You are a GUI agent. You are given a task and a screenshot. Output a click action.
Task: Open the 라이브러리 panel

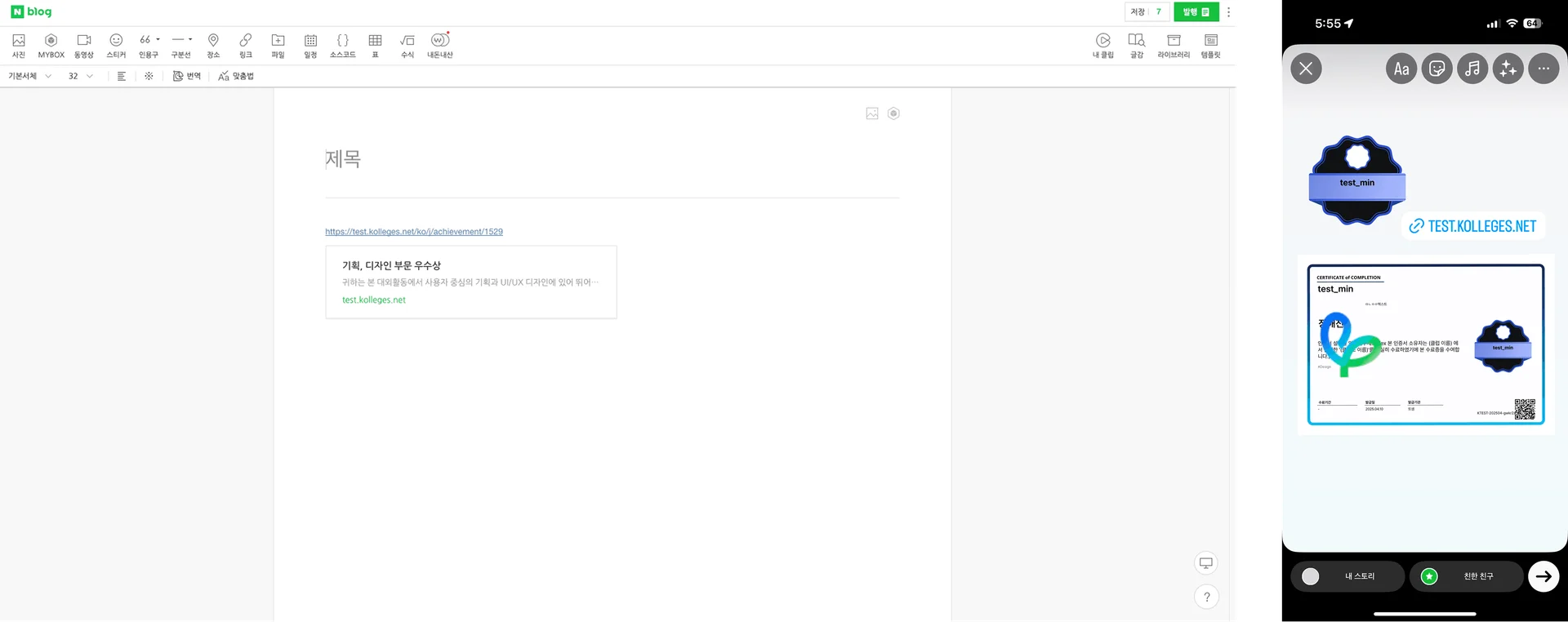point(1174,46)
